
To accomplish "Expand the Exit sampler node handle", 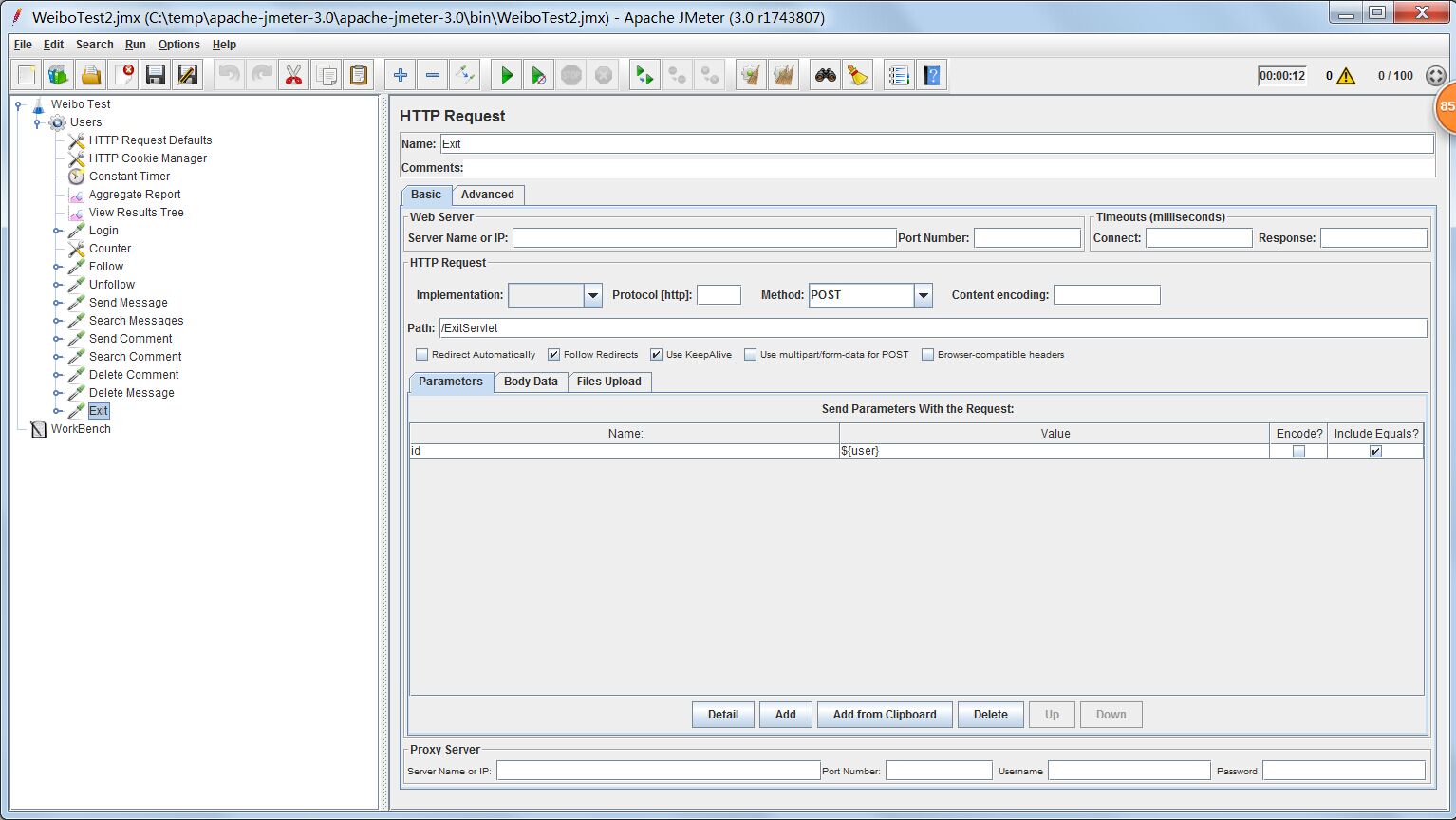I will pos(58,411).
